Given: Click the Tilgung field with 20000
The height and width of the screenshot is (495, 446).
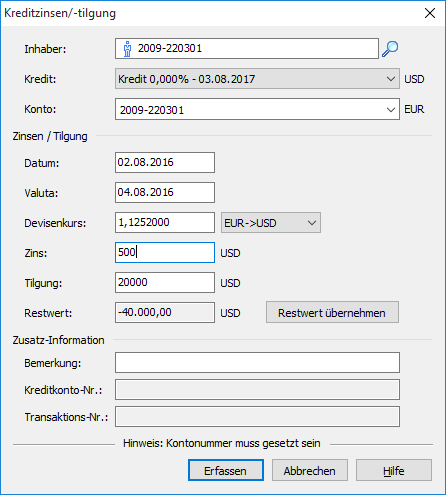Looking at the screenshot, I should [165, 283].
